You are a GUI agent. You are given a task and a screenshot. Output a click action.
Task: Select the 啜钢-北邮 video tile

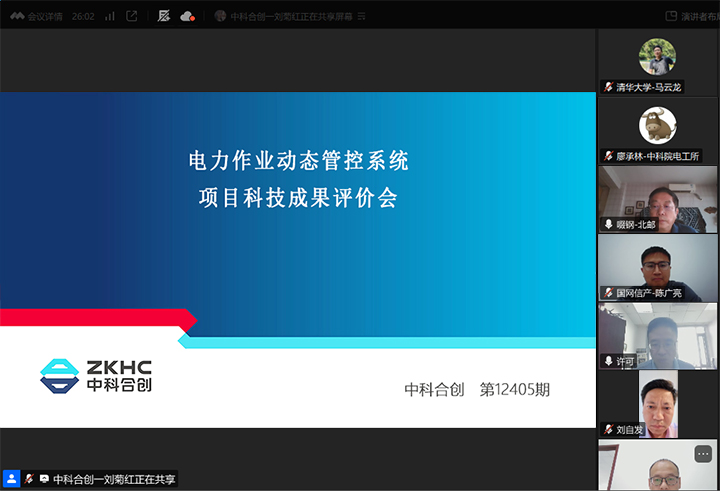point(658,199)
